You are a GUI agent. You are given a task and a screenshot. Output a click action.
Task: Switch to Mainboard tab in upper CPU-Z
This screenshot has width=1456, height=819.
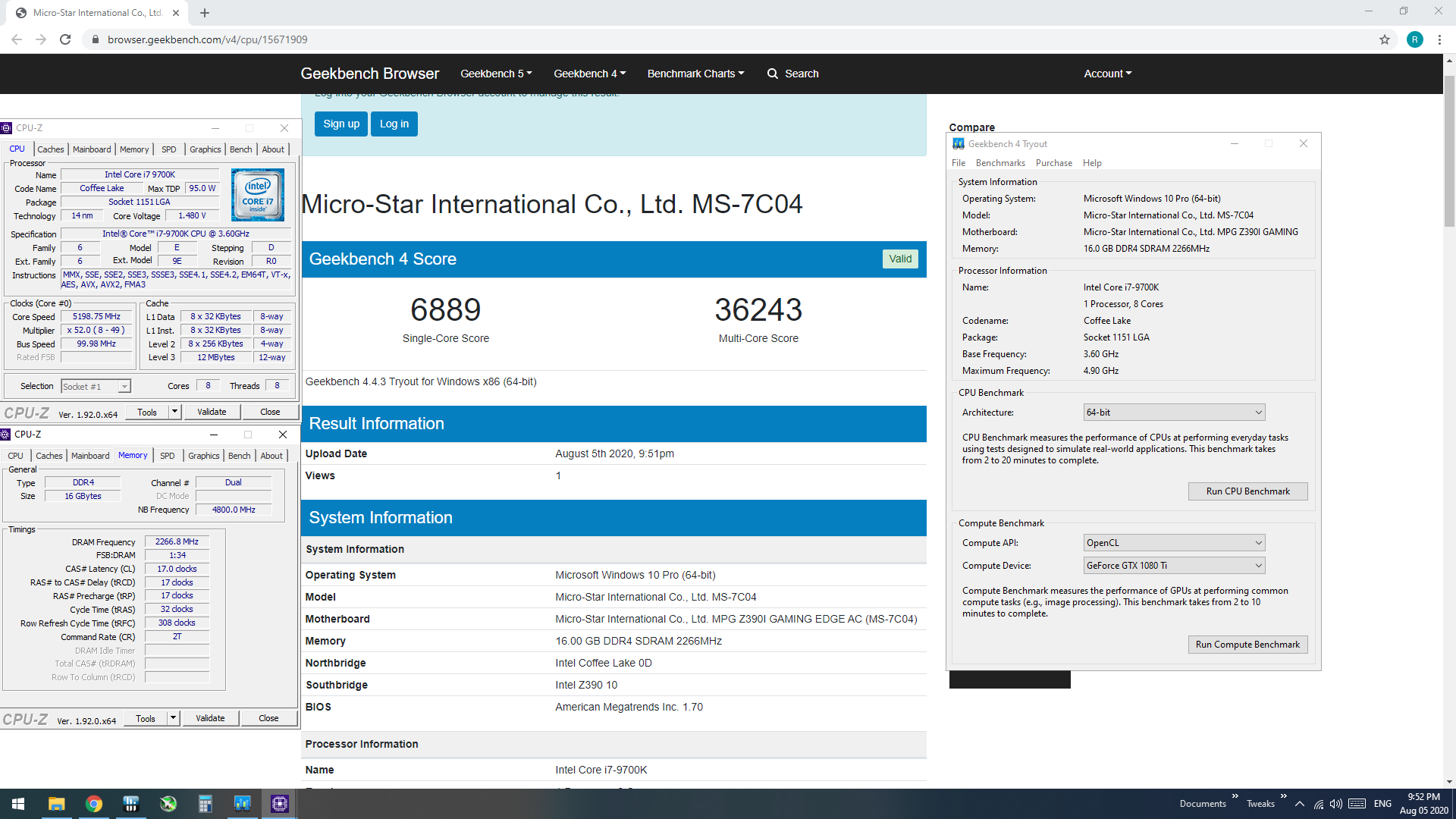pos(92,149)
